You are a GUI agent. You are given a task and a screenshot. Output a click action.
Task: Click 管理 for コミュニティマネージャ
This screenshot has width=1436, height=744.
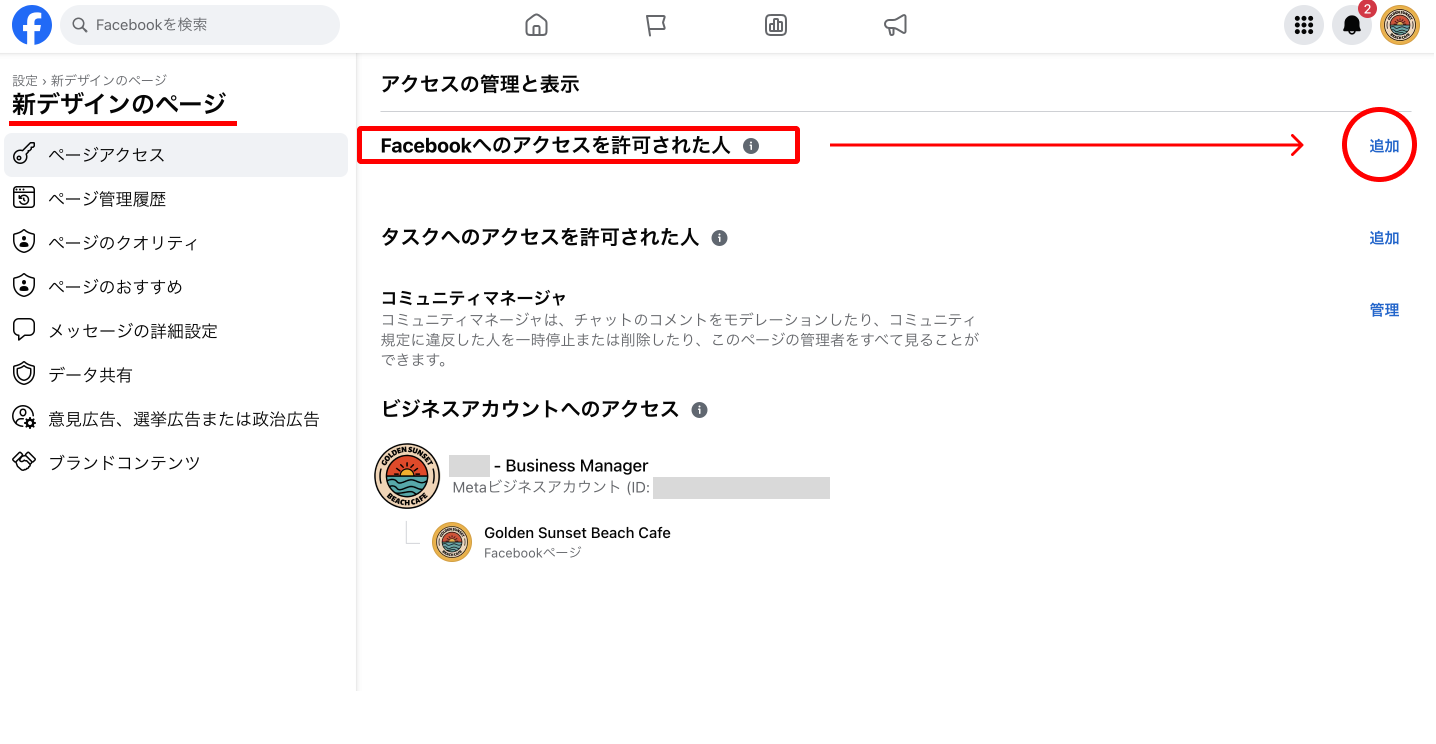1384,310
